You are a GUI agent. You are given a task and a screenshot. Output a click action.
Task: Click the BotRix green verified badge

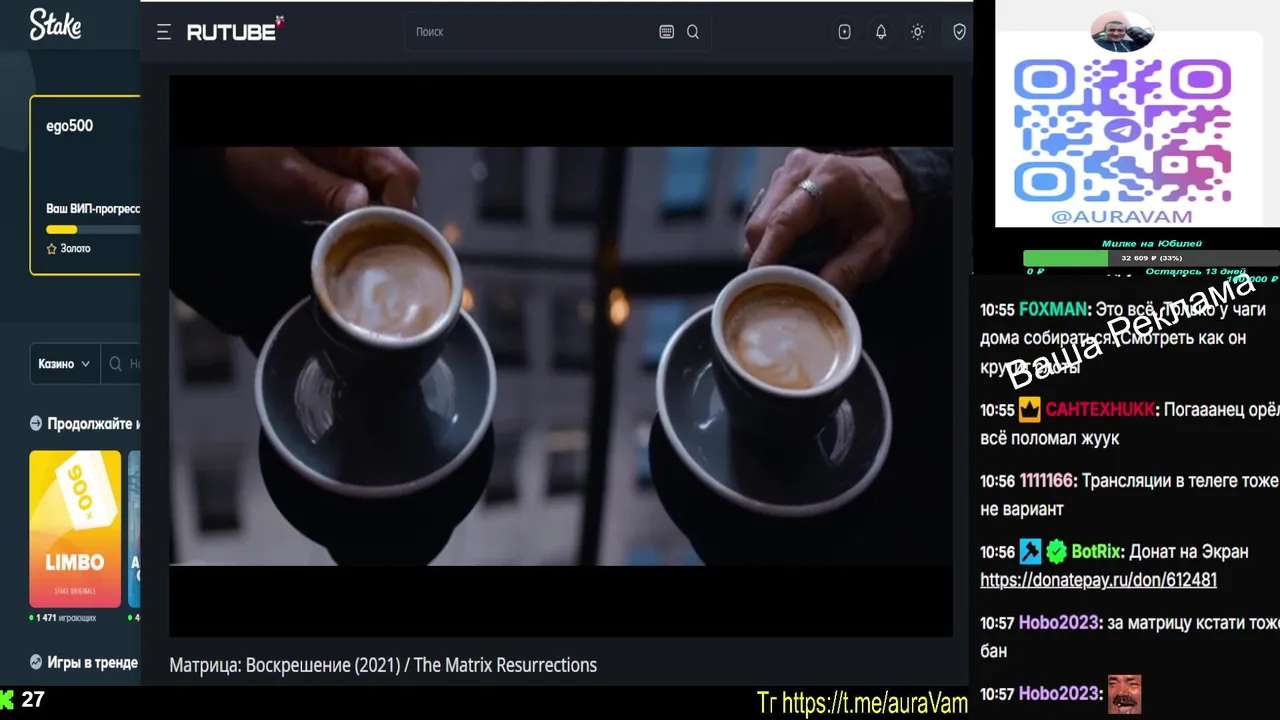pos(1056,552)
